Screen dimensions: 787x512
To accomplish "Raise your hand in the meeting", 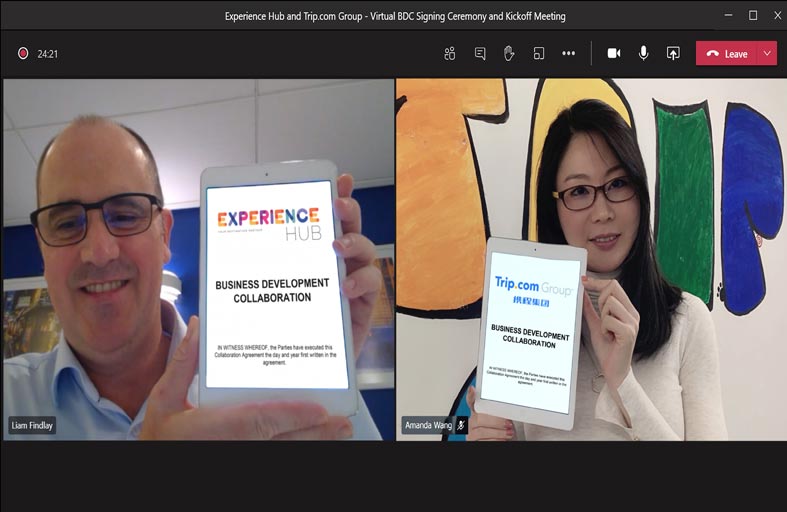I will click(x=509, y=54).
